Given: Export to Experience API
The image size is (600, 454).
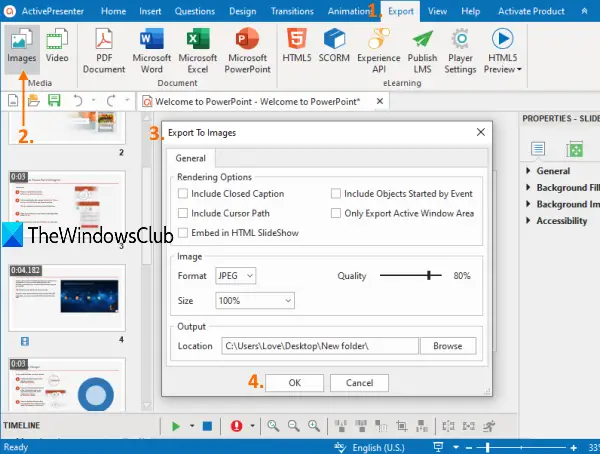Looking at the screenshot, I should pos(379,51).
